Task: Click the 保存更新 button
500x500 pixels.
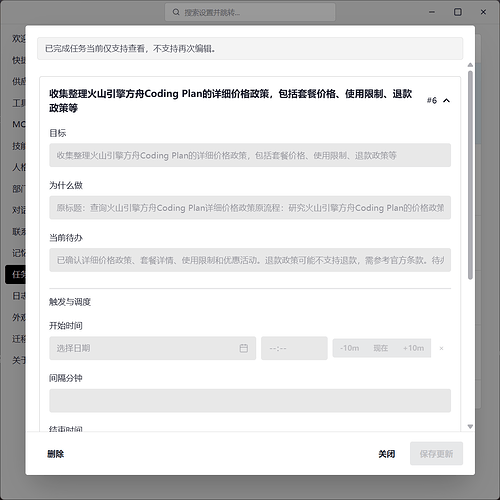Action: 436,454
